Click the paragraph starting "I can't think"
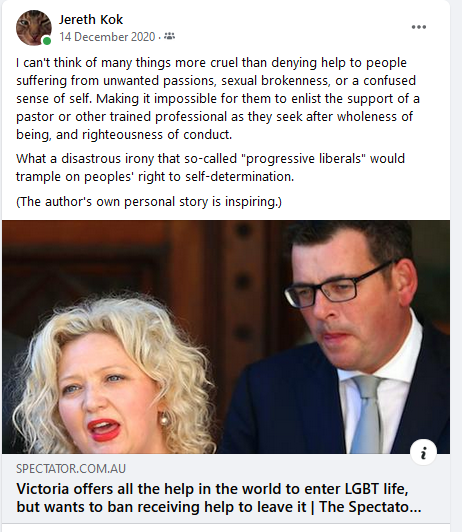The image size is (462, 532). click(218, 99)
